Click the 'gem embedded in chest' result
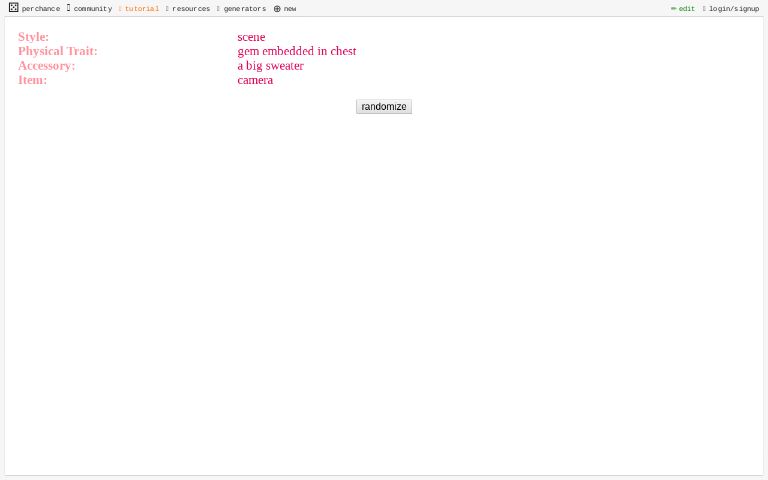This screenshot has height=480, width=768. pos(296,51)
